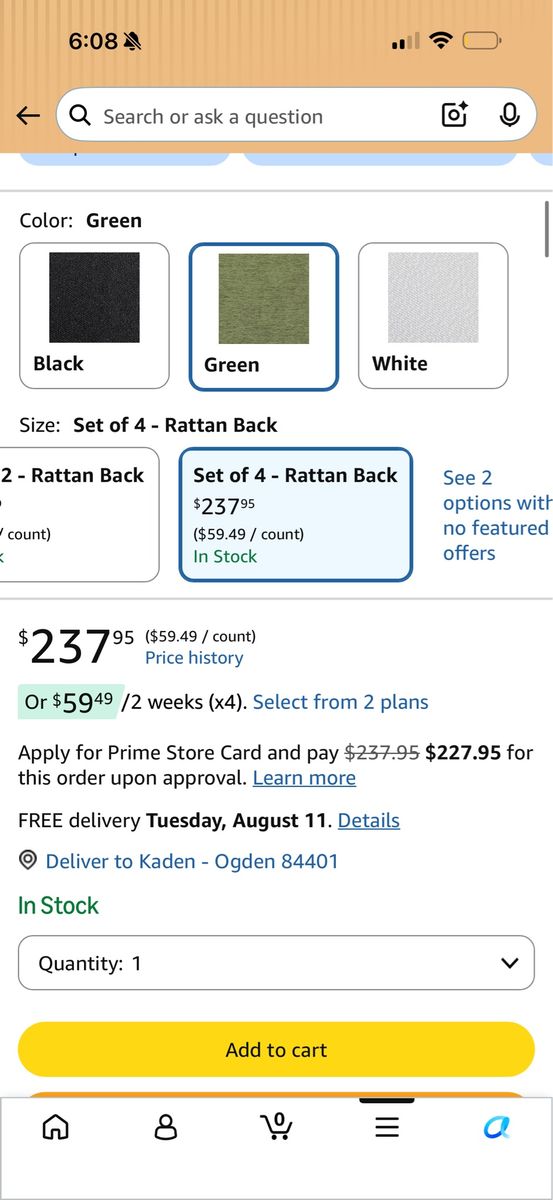Choose the Green color option
Image resolution: width=553 pixels, height=1200 pixels.
[x=264, y=316]
